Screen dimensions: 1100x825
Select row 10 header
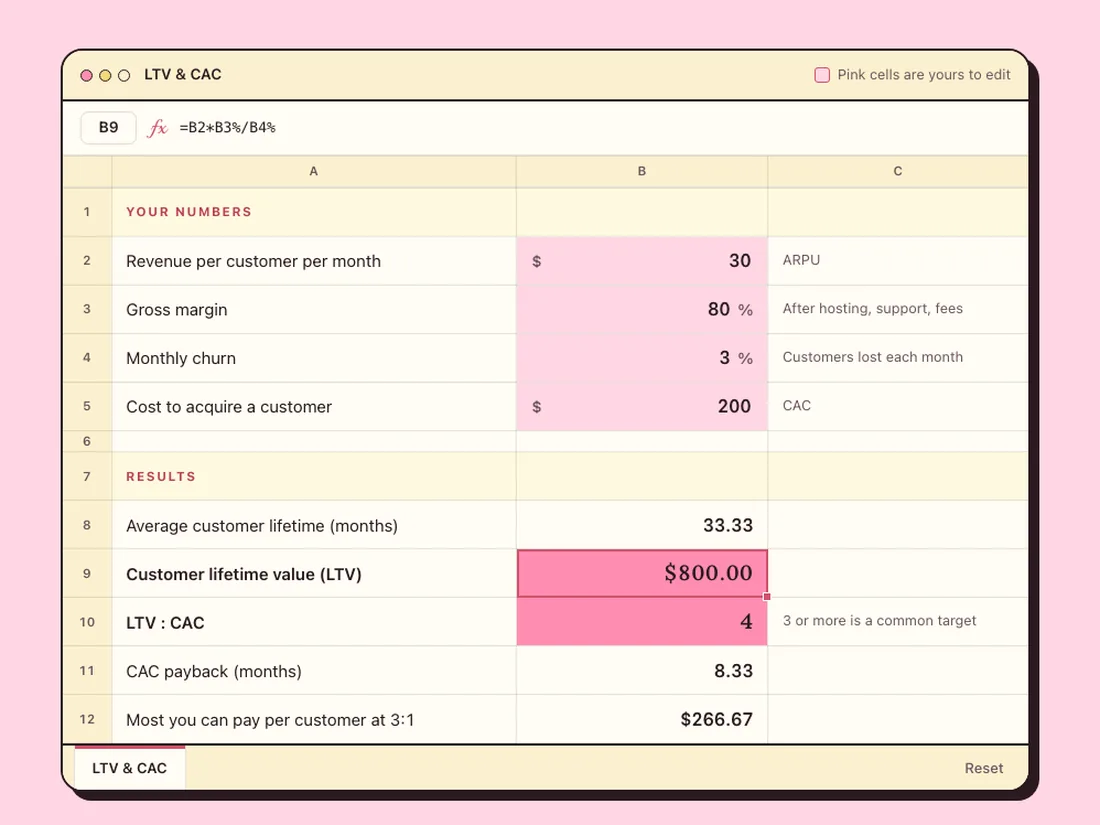(x=87, y=622)
